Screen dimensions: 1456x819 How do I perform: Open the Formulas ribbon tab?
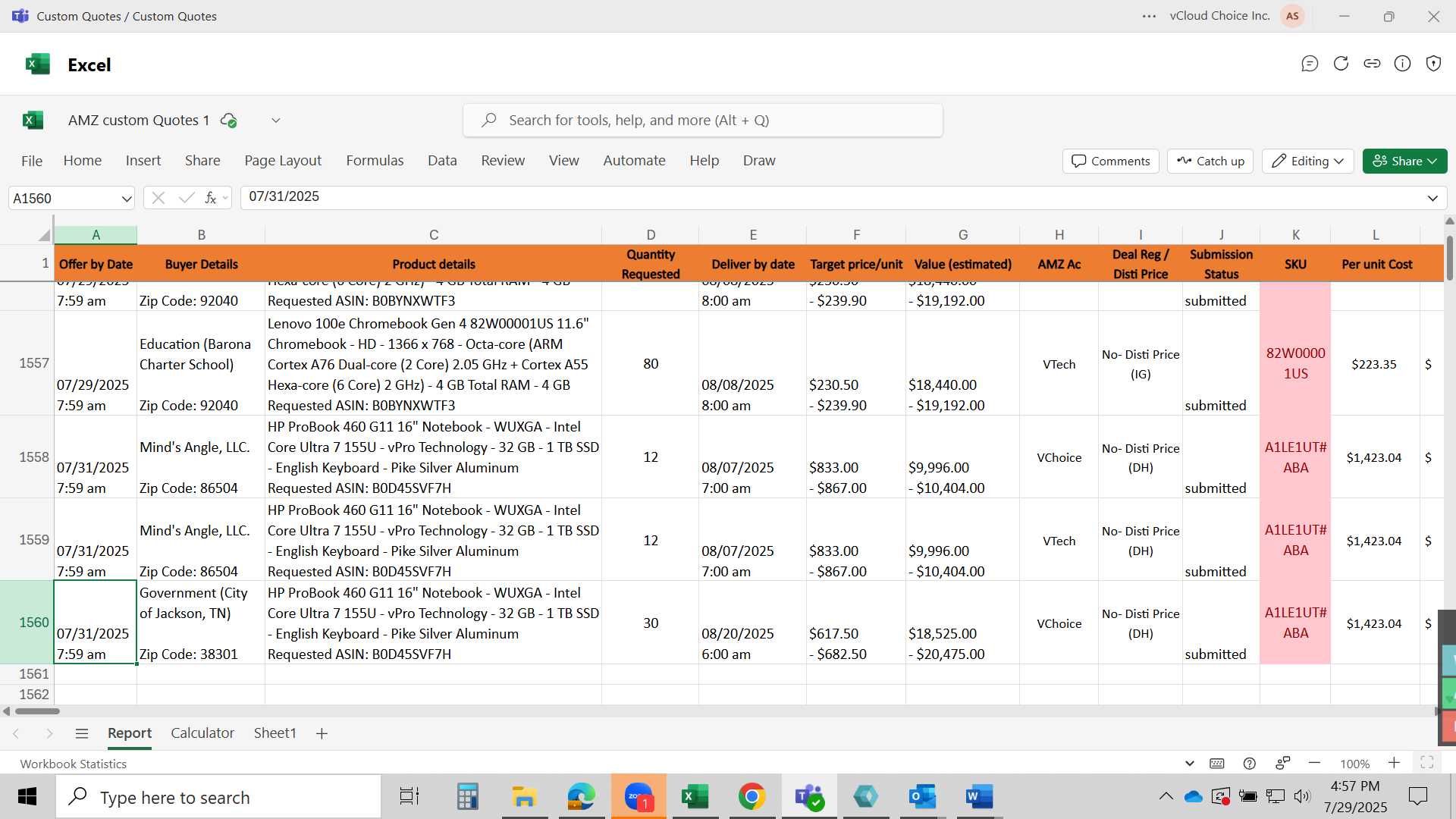[375, 161]
